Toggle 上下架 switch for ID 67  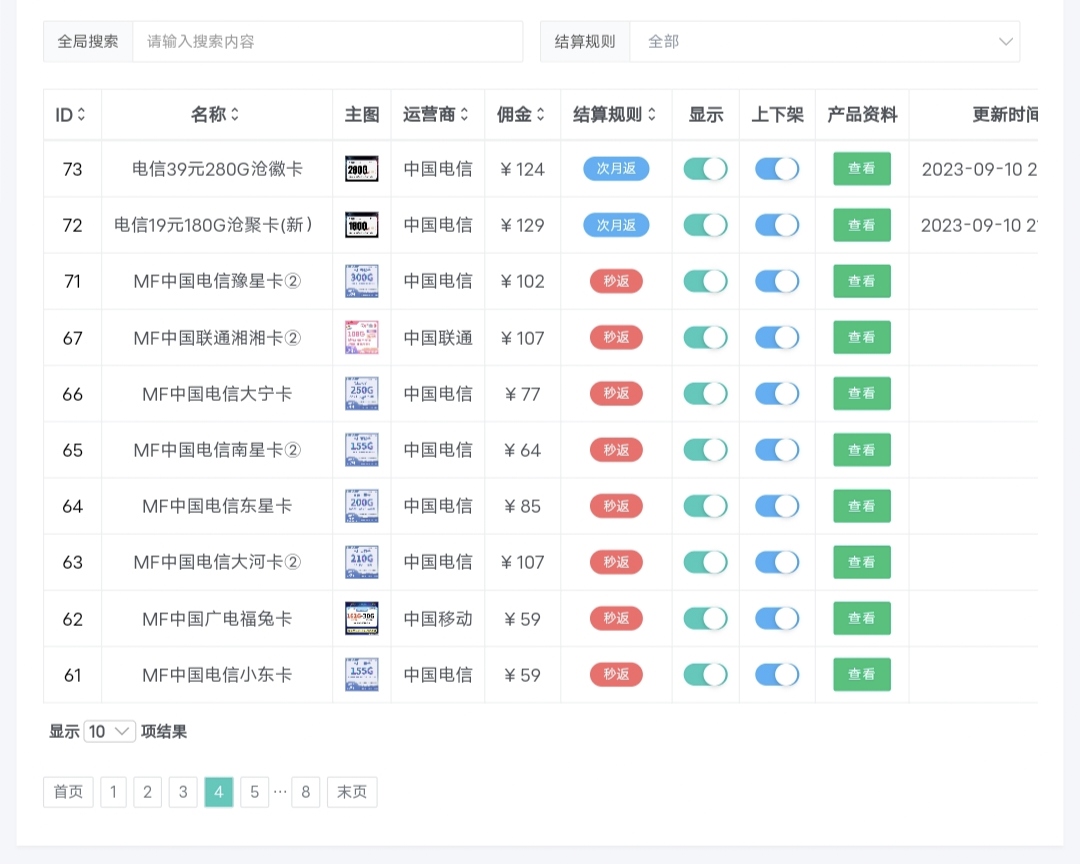[777, 338]
